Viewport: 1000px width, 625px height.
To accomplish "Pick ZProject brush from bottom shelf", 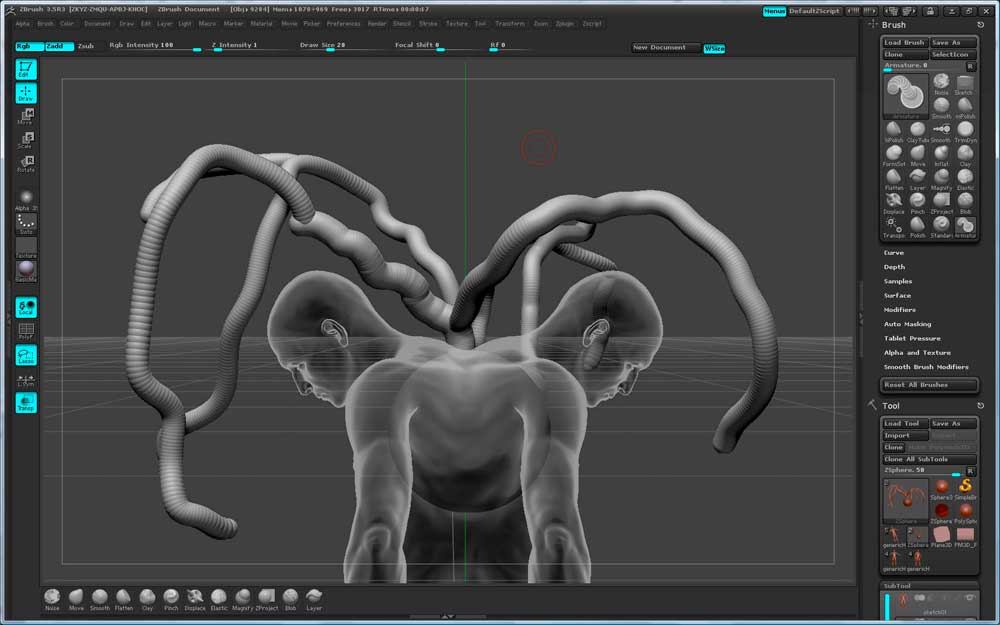I will (267, 599).
